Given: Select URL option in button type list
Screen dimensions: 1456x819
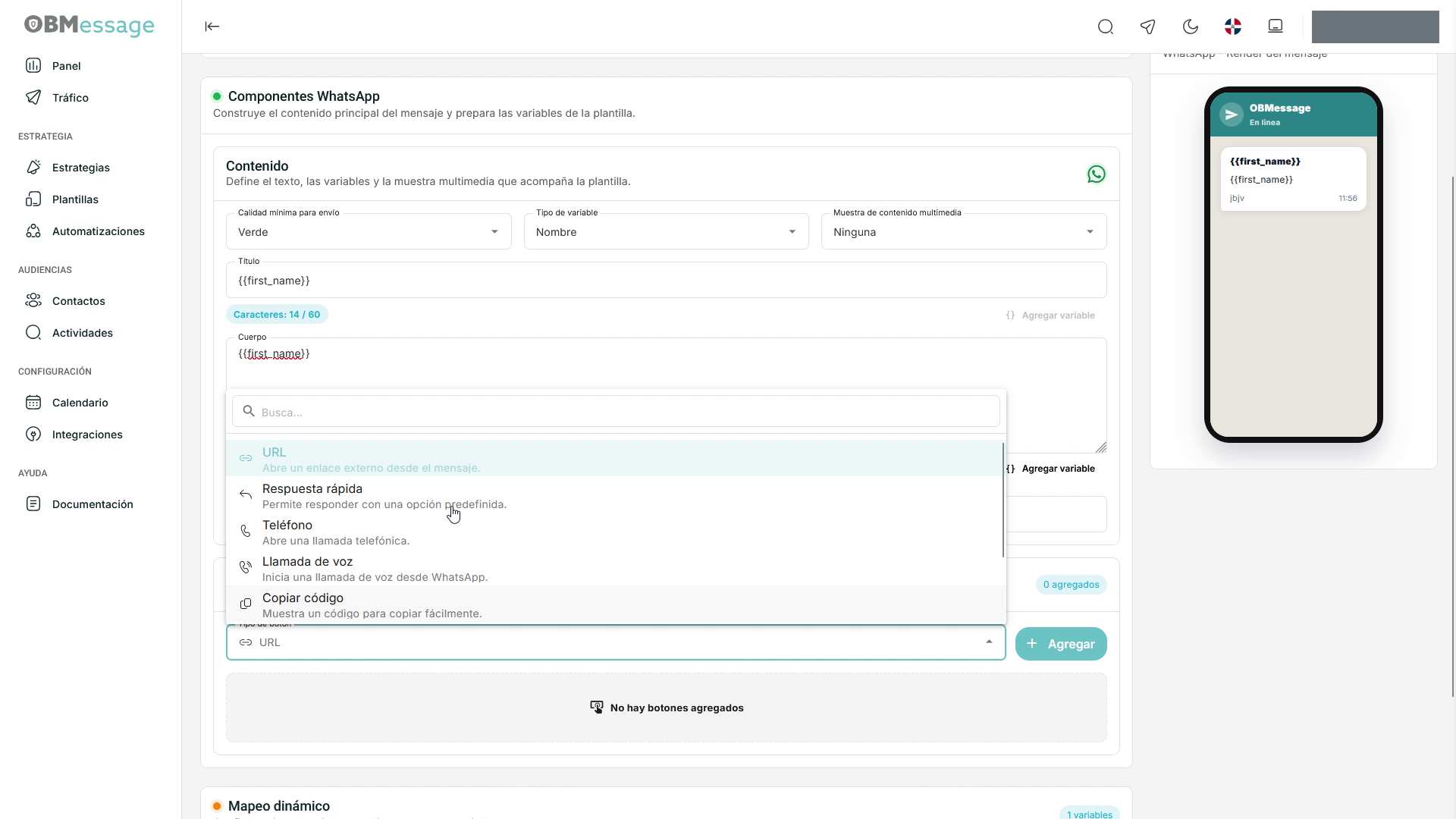Looking at the screenshot, I should click(614, 459).
